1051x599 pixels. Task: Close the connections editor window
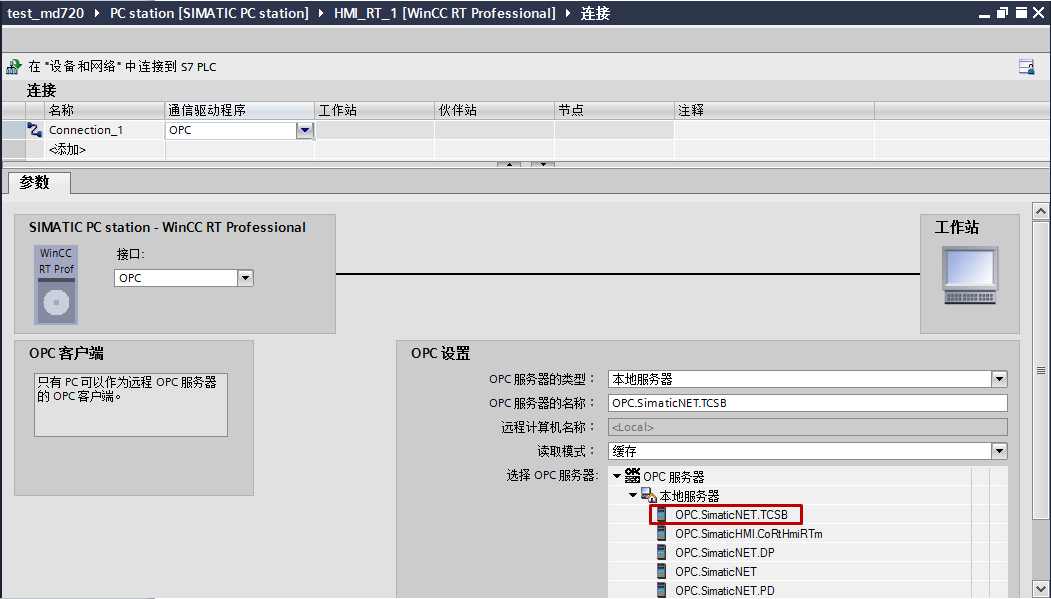coord(1039,13)
